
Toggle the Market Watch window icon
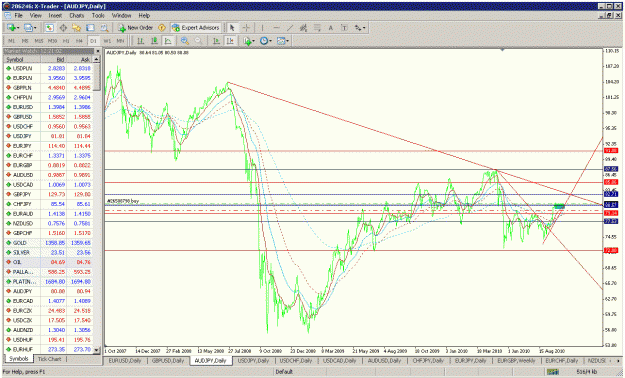pos(49,28)
